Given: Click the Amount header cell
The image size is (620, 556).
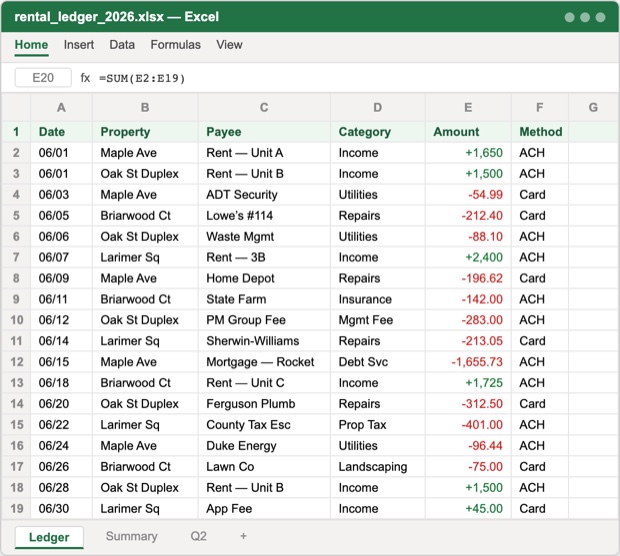Looking at the screenshot, I should click(x=468, y=132).
